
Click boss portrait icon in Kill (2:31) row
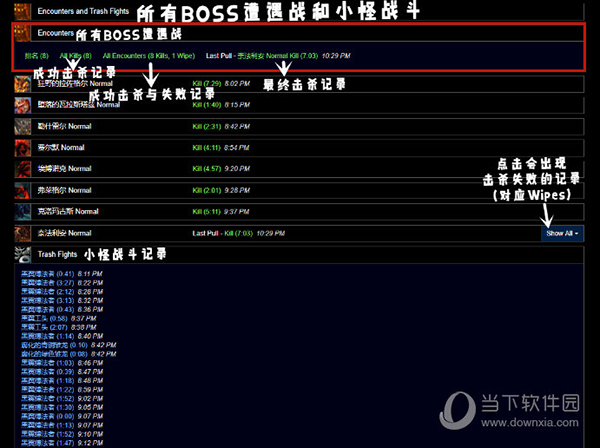[x=22, y=127]
